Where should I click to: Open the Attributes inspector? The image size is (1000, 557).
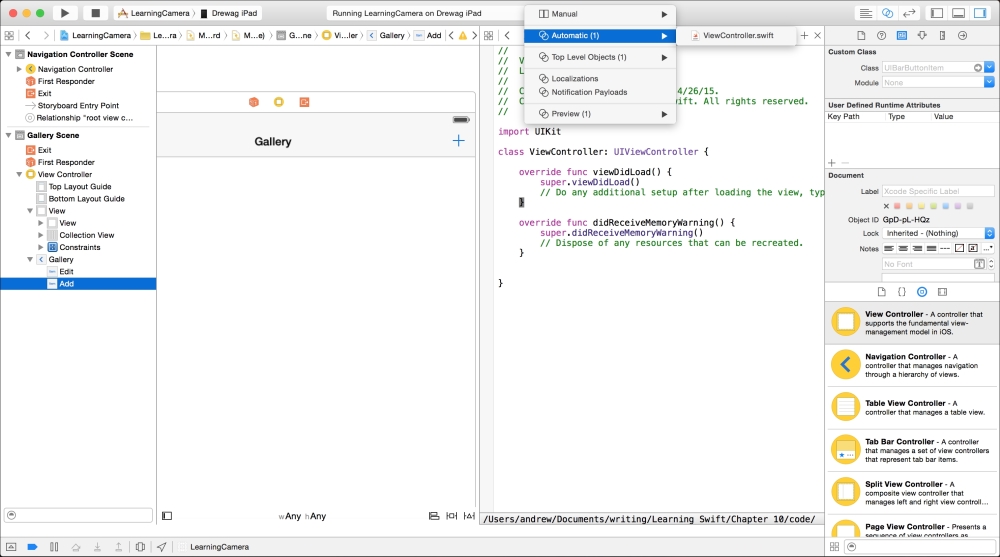click(x=922, y=36)
